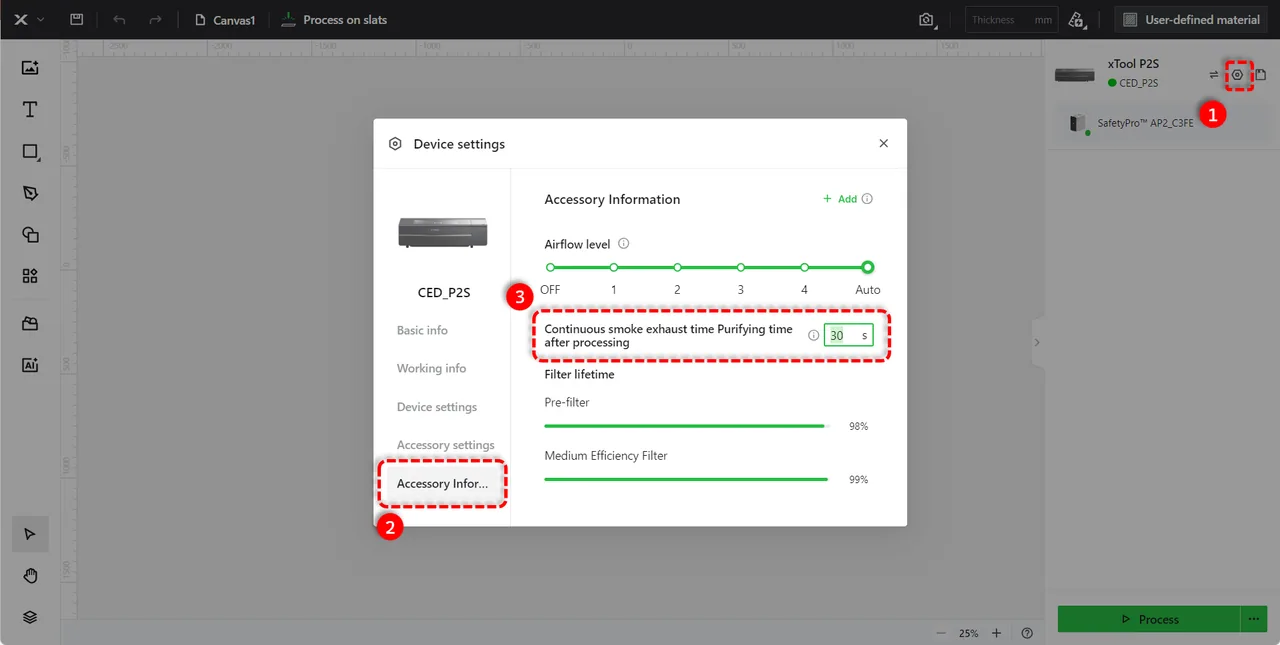This screenshot has width=1280, height=645.
Task: Open Process on slats mode dropdown
Action: point(334,20)
